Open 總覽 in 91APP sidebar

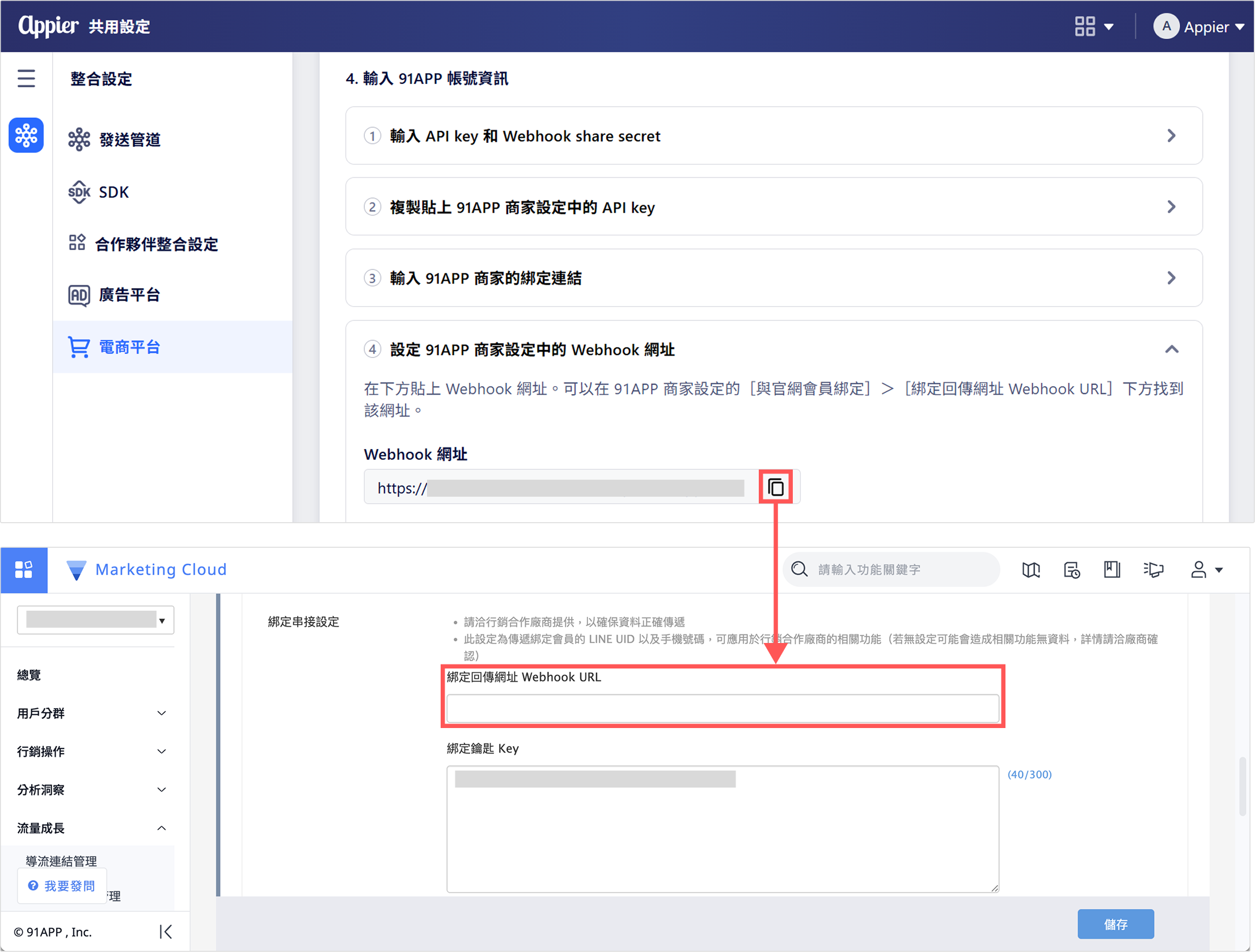29,675
